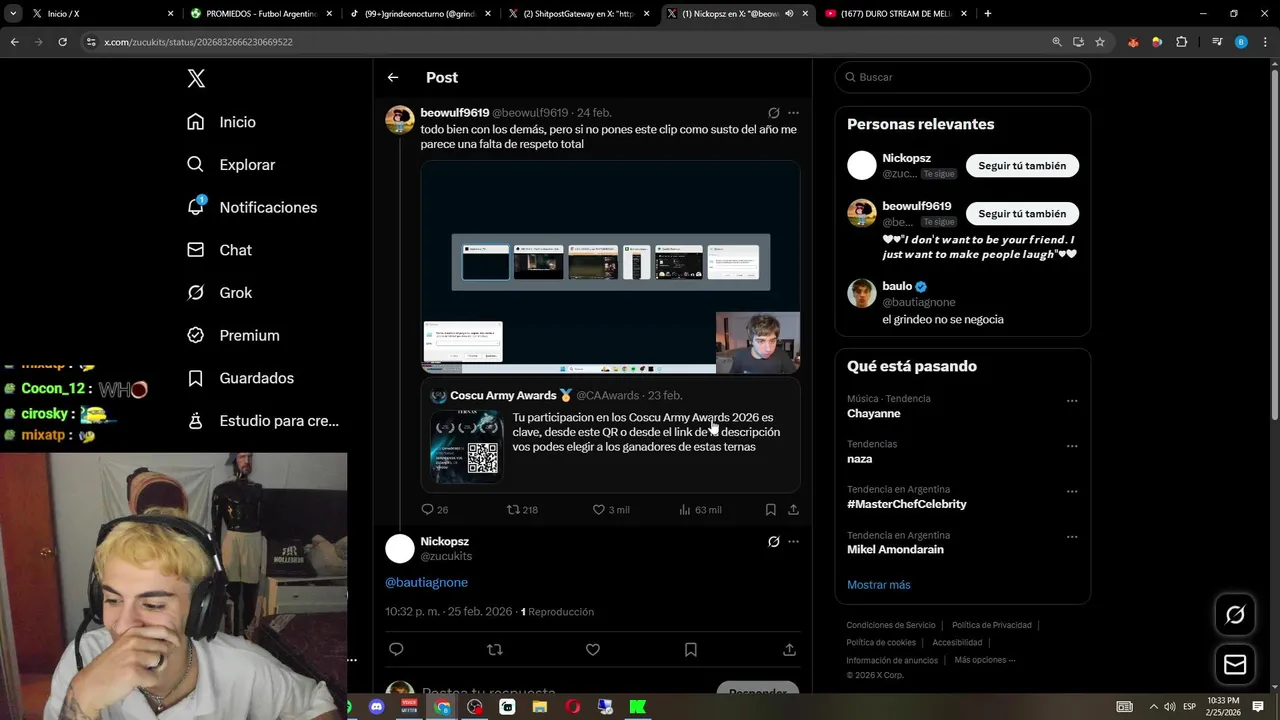Image resolution: width=1280 pixels, height=720 pixels.
Task: Play the video clip in beowulf9619's post
Action: [x=610, y=267]
